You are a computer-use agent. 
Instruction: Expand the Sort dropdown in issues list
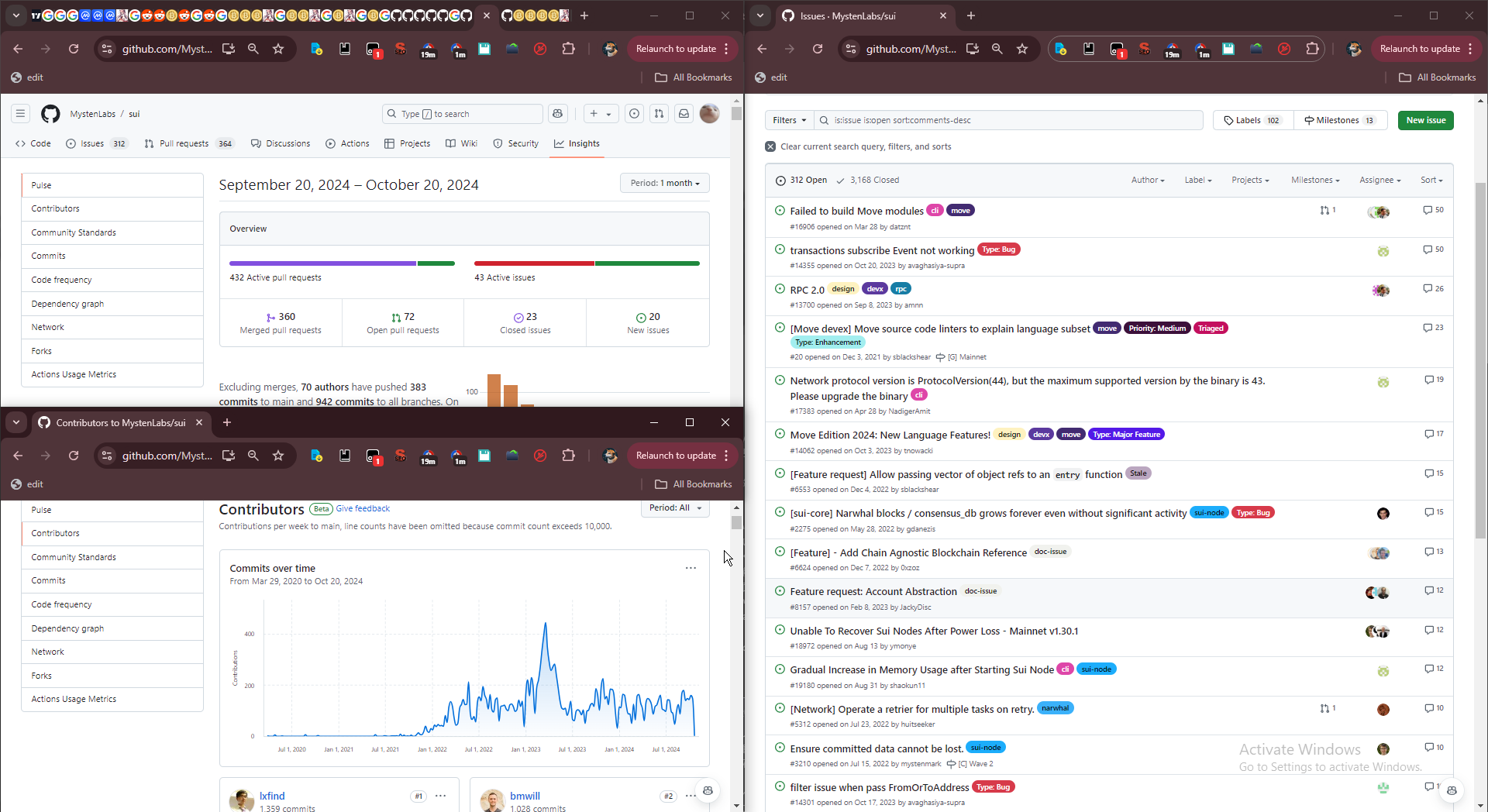tap(1431, 180)
